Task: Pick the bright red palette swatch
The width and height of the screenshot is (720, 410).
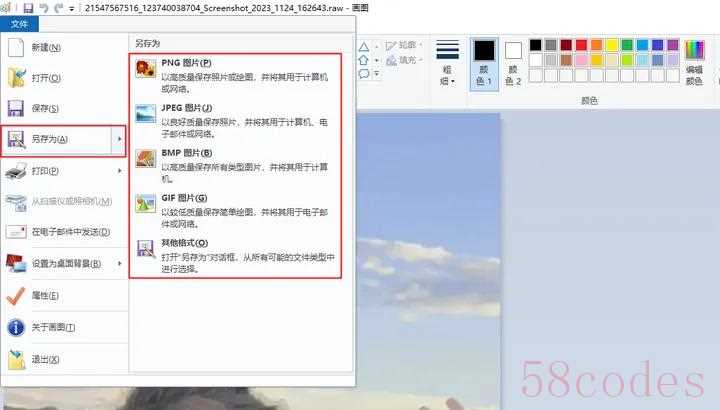Action: point(581,45)
